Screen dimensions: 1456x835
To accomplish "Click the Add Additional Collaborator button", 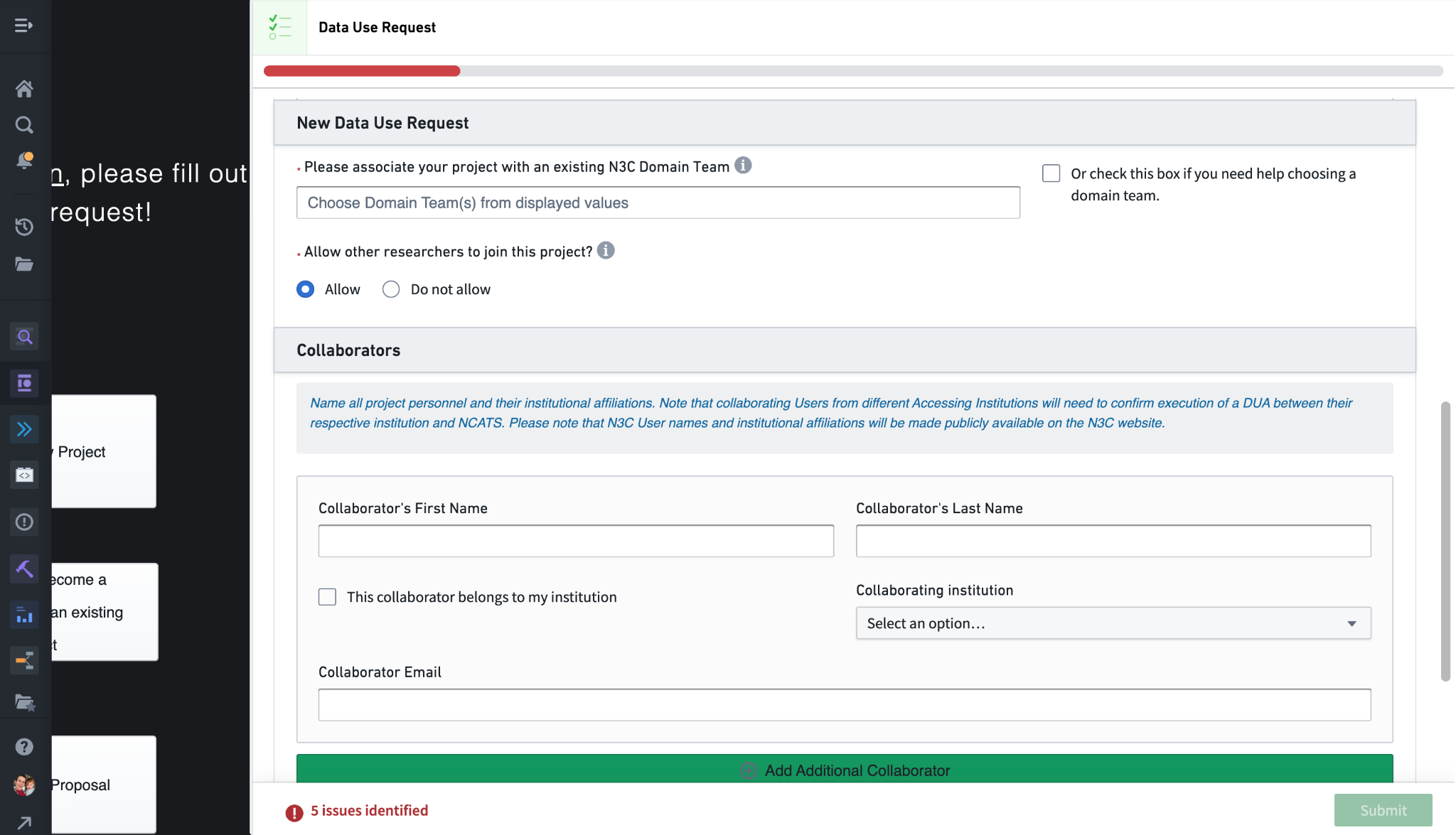I will [845, 770].
